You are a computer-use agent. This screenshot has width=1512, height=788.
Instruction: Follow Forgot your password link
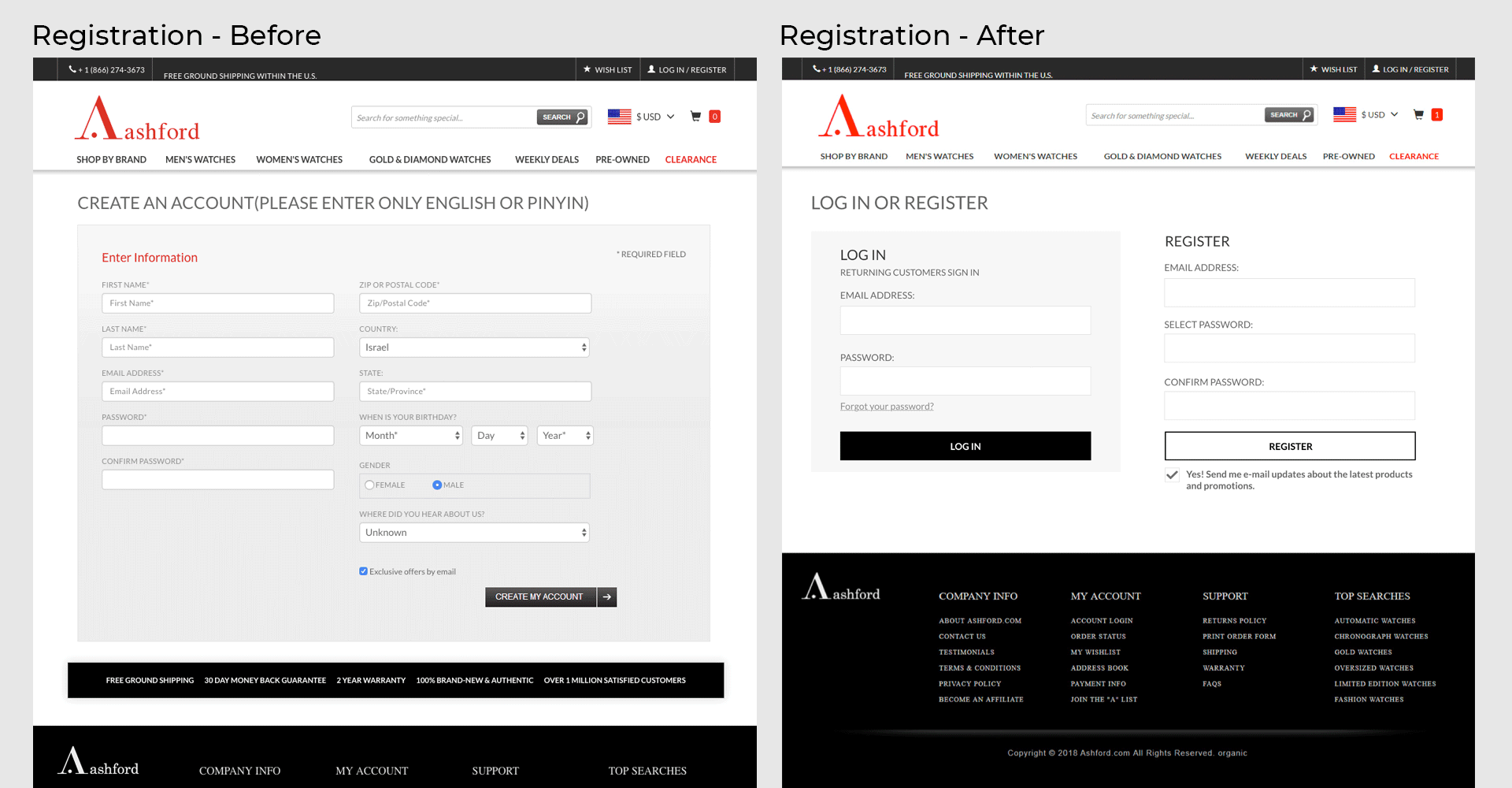(x=887, y=407)
